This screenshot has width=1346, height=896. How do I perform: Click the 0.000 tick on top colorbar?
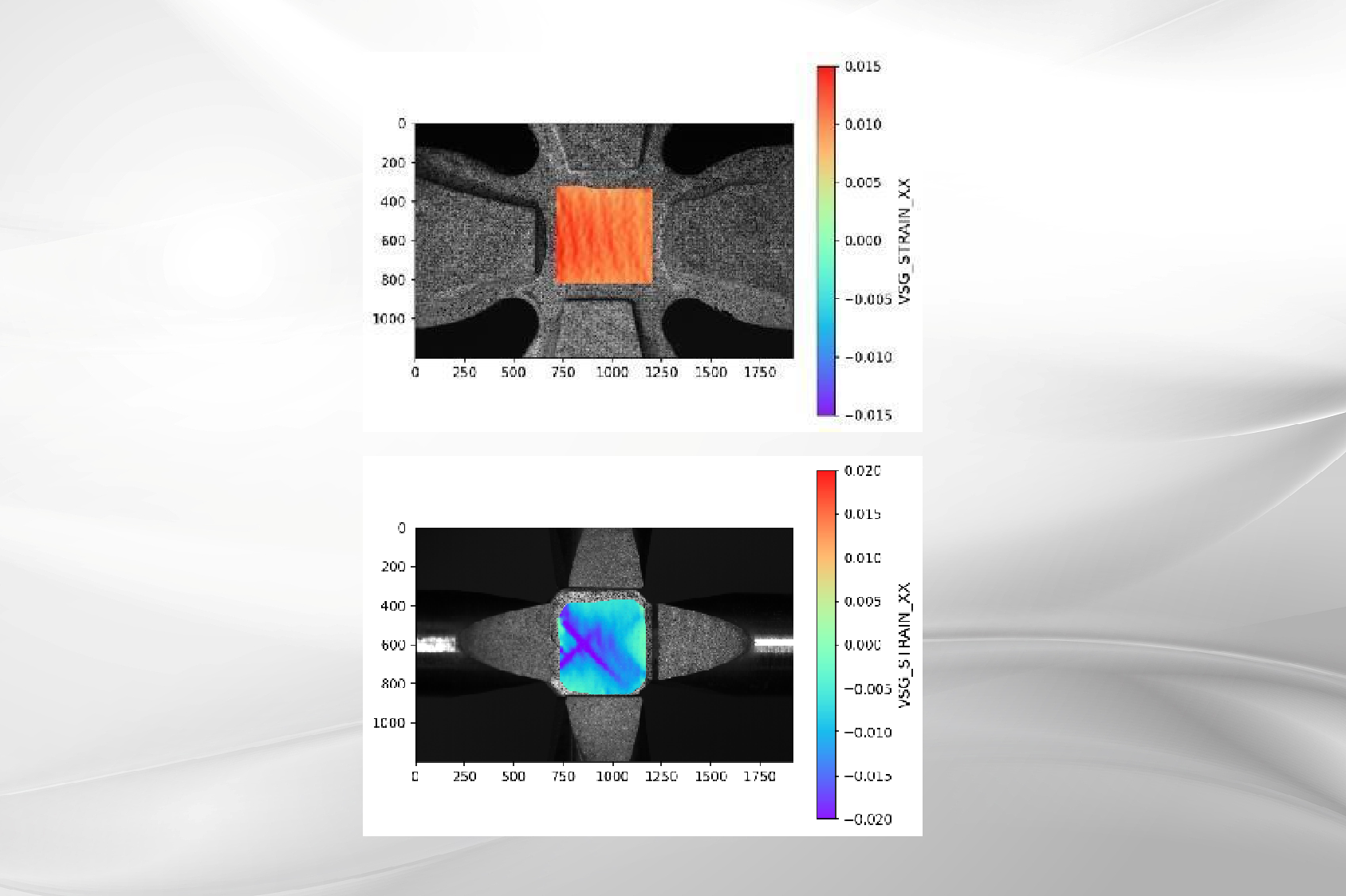(x=863, y=241)
